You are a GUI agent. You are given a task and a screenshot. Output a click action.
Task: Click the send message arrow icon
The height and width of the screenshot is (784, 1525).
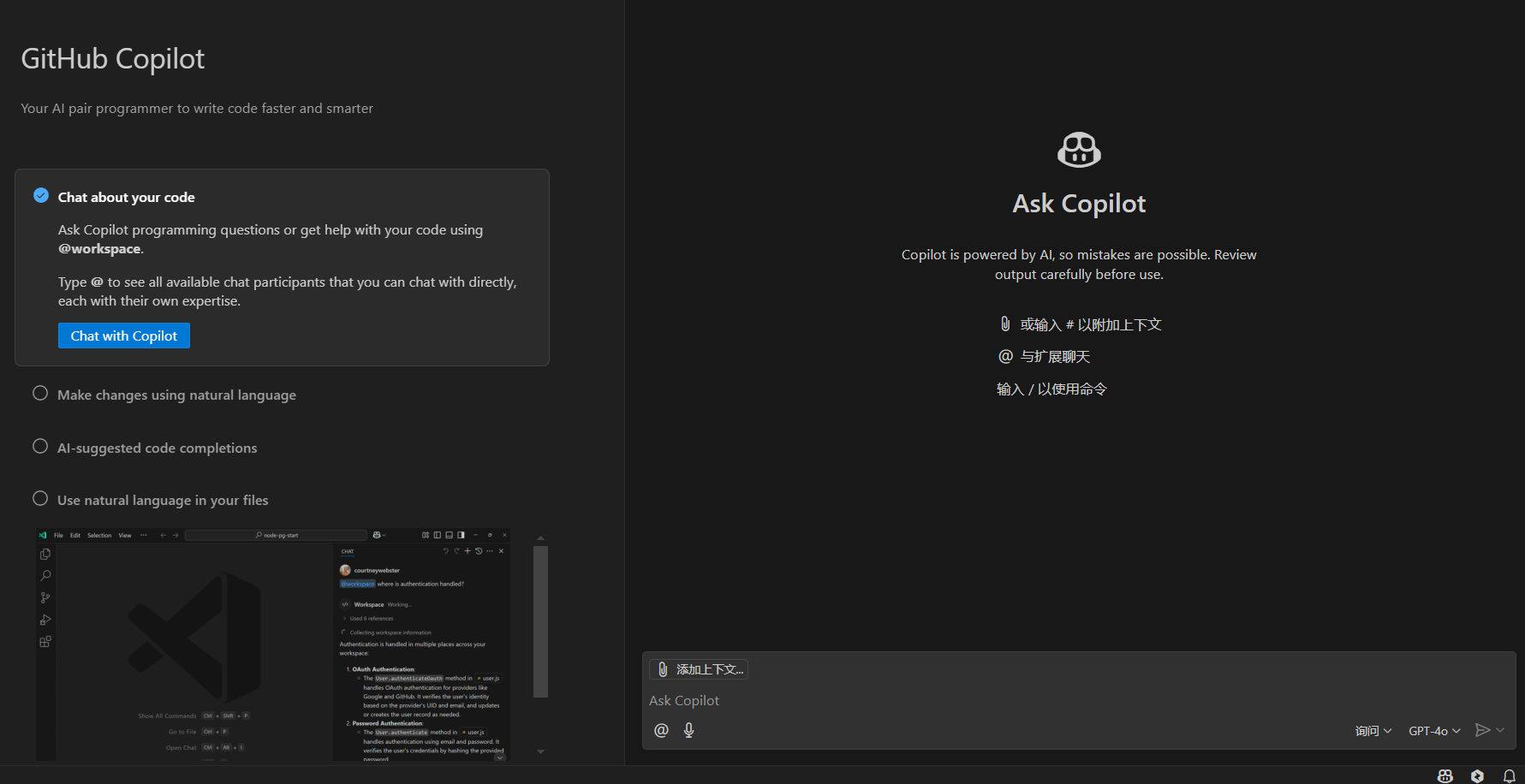pos(1483,730)
